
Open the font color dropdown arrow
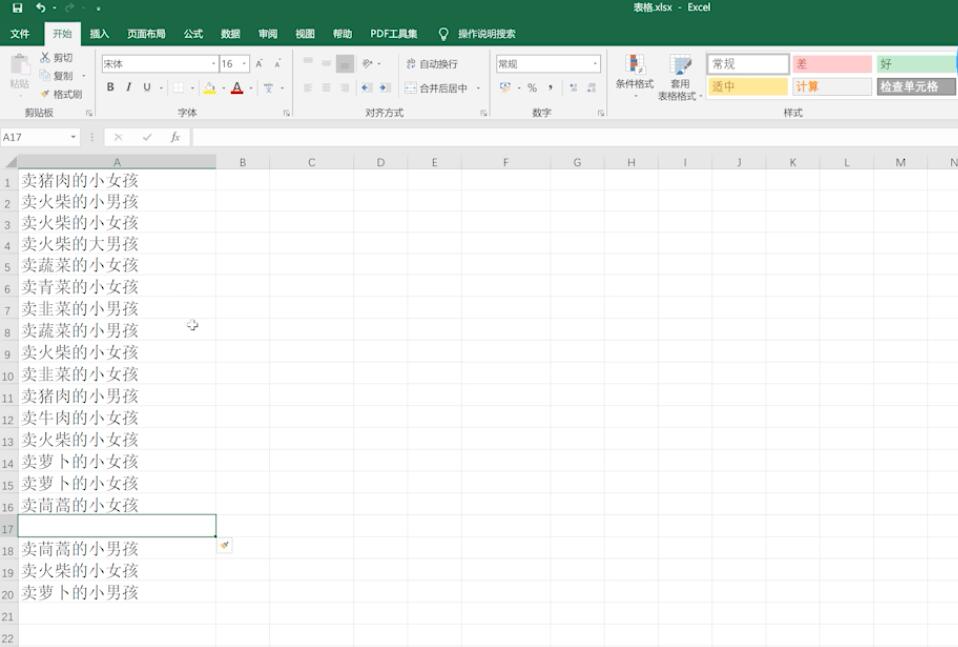point(250,88)
